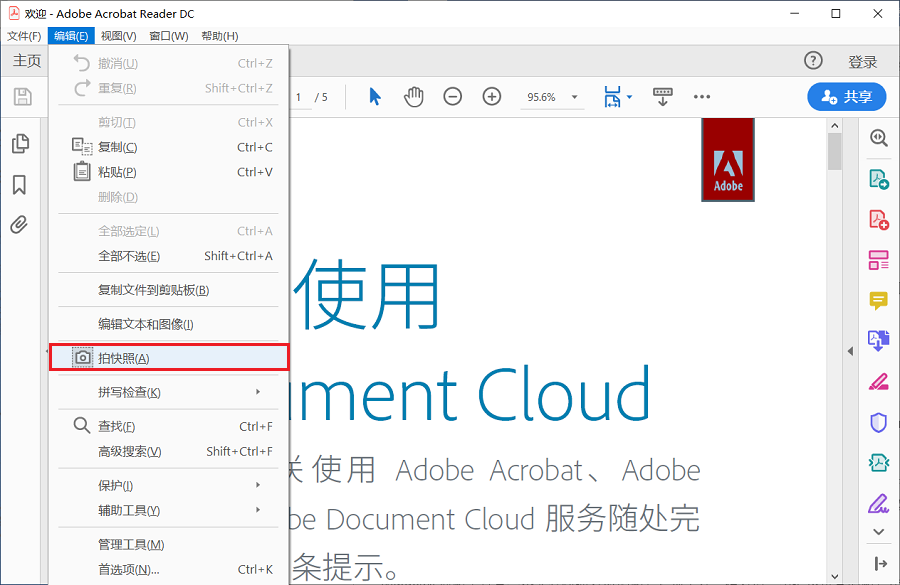Open the 帮助 menu
This screenshot has width=900, height=585.
219,36
